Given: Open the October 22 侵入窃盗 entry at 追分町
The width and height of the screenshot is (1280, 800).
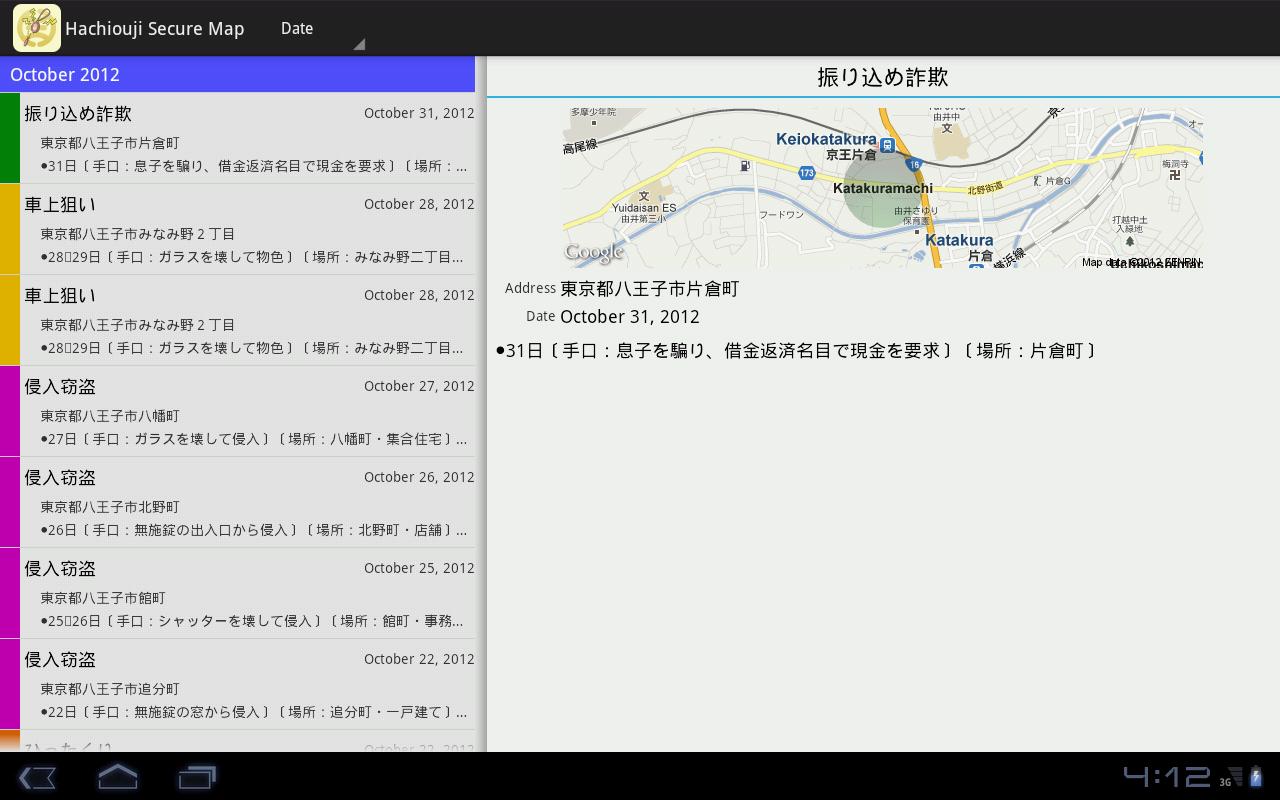Looking at the screenshot, I should click(x=247, y=684).
